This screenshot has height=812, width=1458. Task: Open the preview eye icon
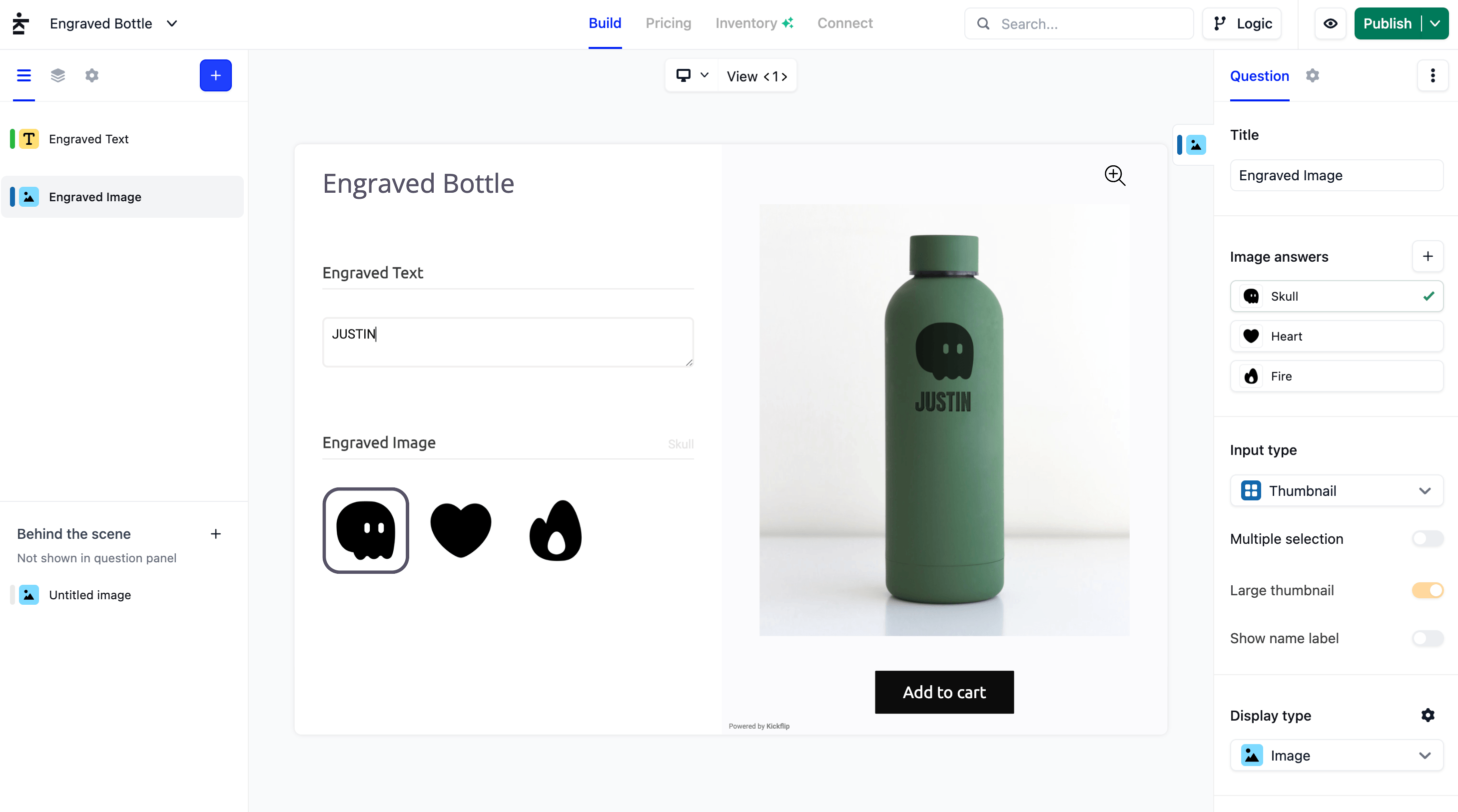(x=1330, y=24)
